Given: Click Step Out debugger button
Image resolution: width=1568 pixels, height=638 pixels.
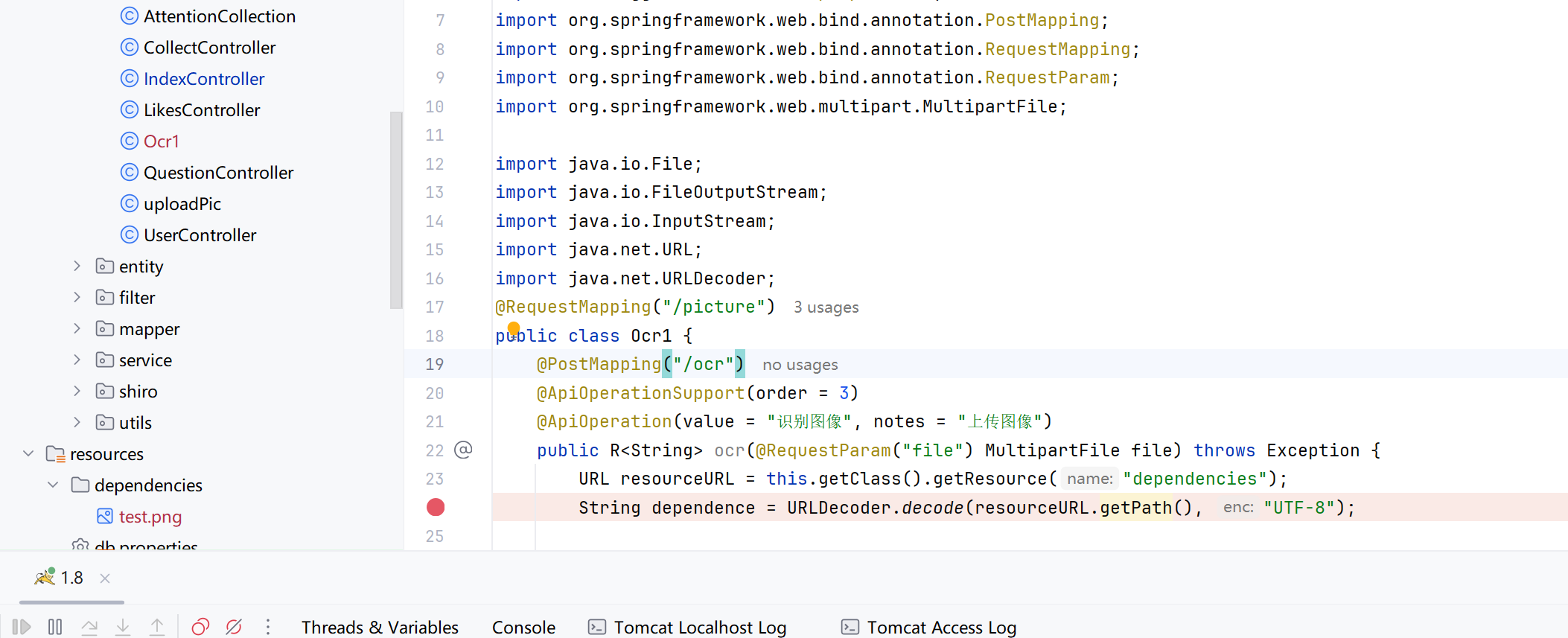Looking at the screenshot, I should pyautogui.click(x=157, y=627).
